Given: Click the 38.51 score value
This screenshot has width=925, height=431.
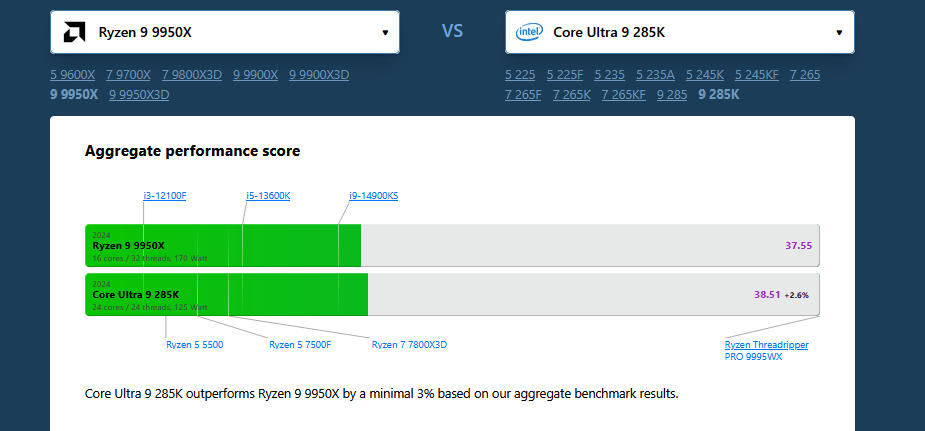Looking at the screenshot, I should (767, 295).
